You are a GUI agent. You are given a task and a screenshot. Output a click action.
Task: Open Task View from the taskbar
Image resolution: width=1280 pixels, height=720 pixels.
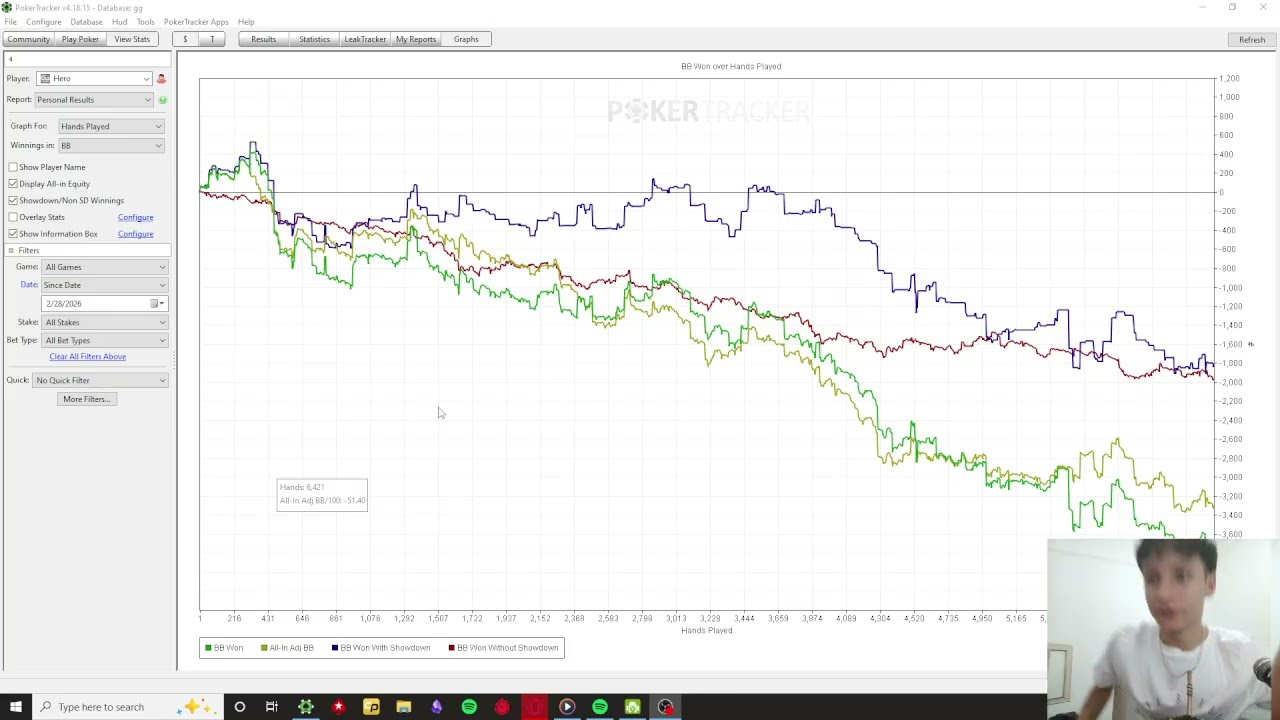point(272,707)
